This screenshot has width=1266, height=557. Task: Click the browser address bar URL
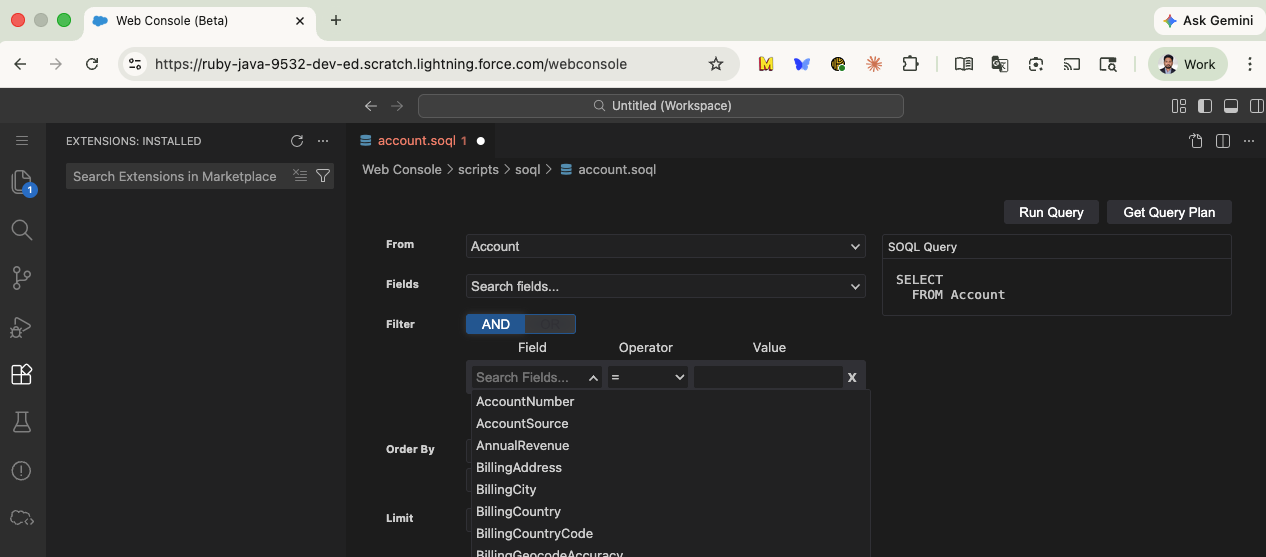[391, 64]
